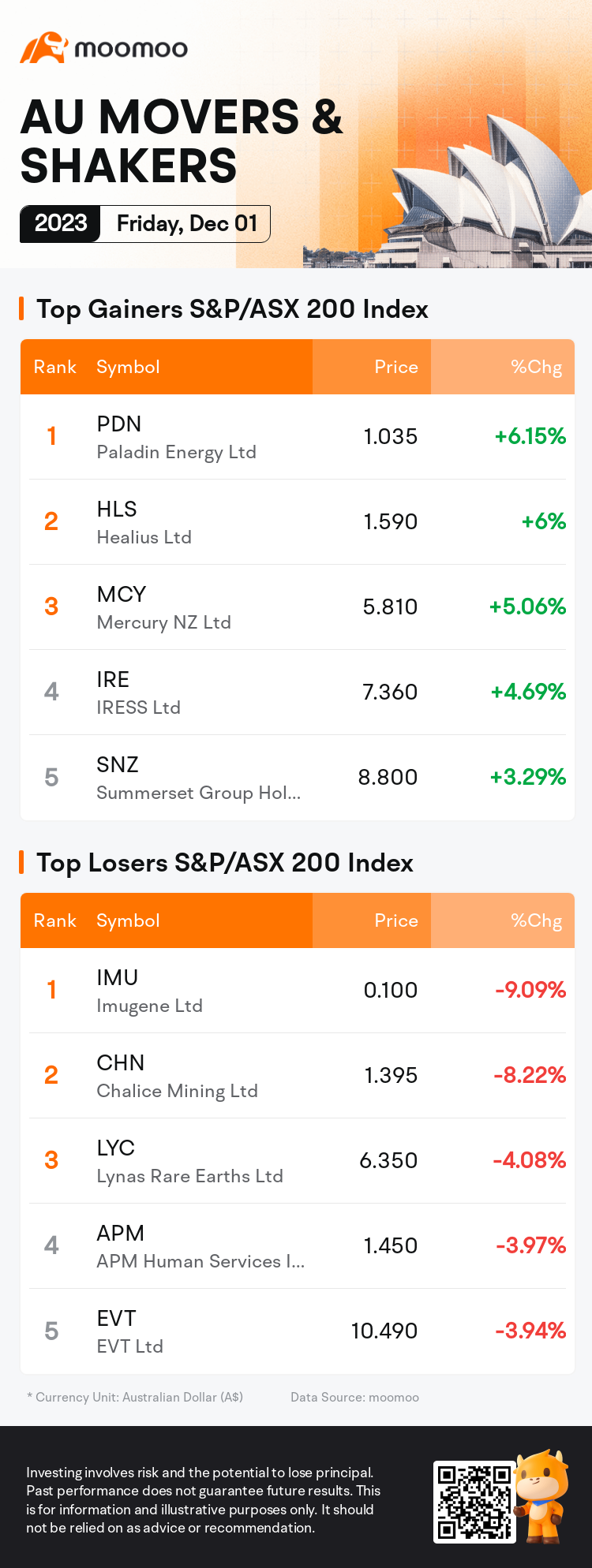
Task: Open the IRE IRESS Ltd row
Action: (x=297, y=693)
